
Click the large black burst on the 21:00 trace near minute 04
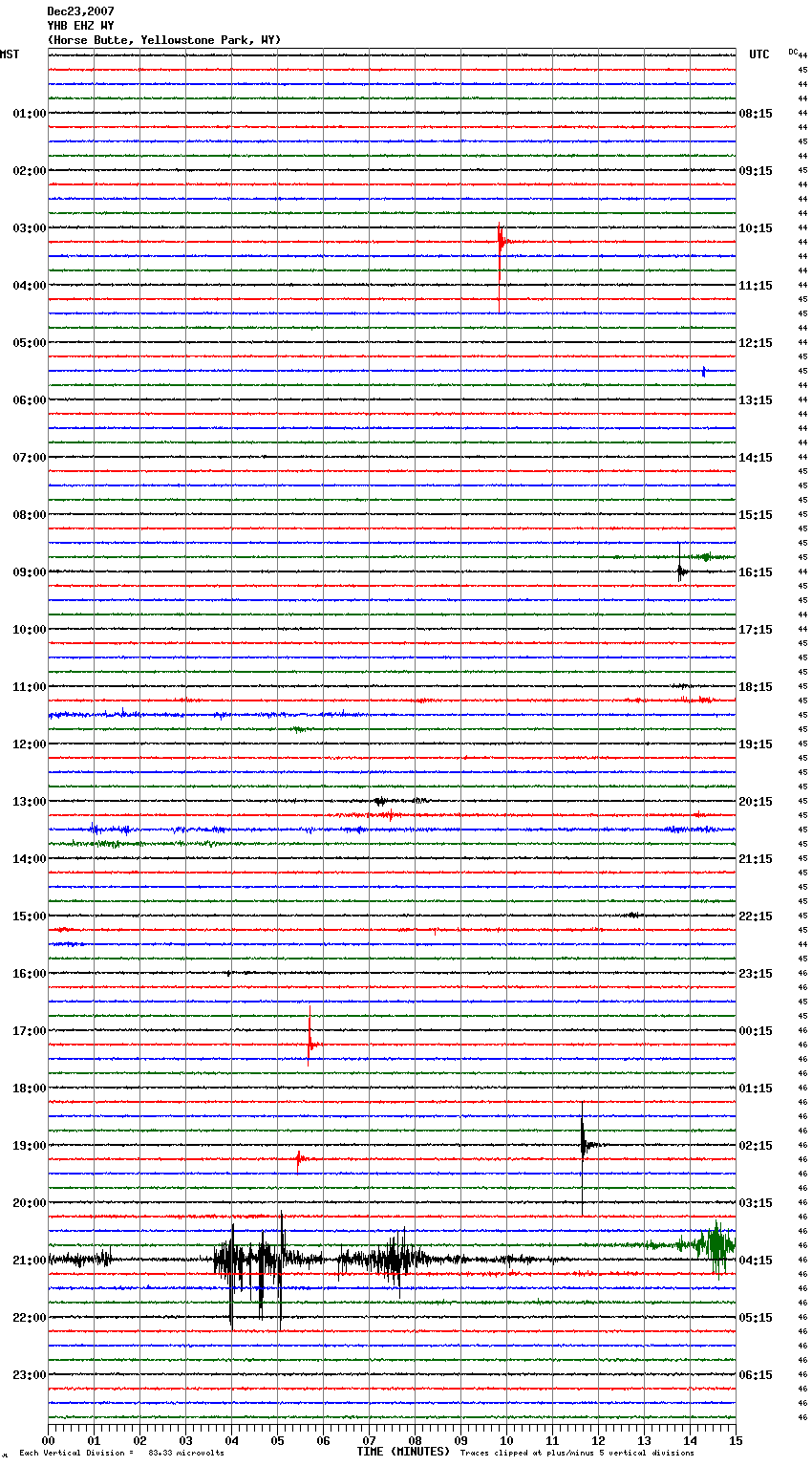(250, 1269)
